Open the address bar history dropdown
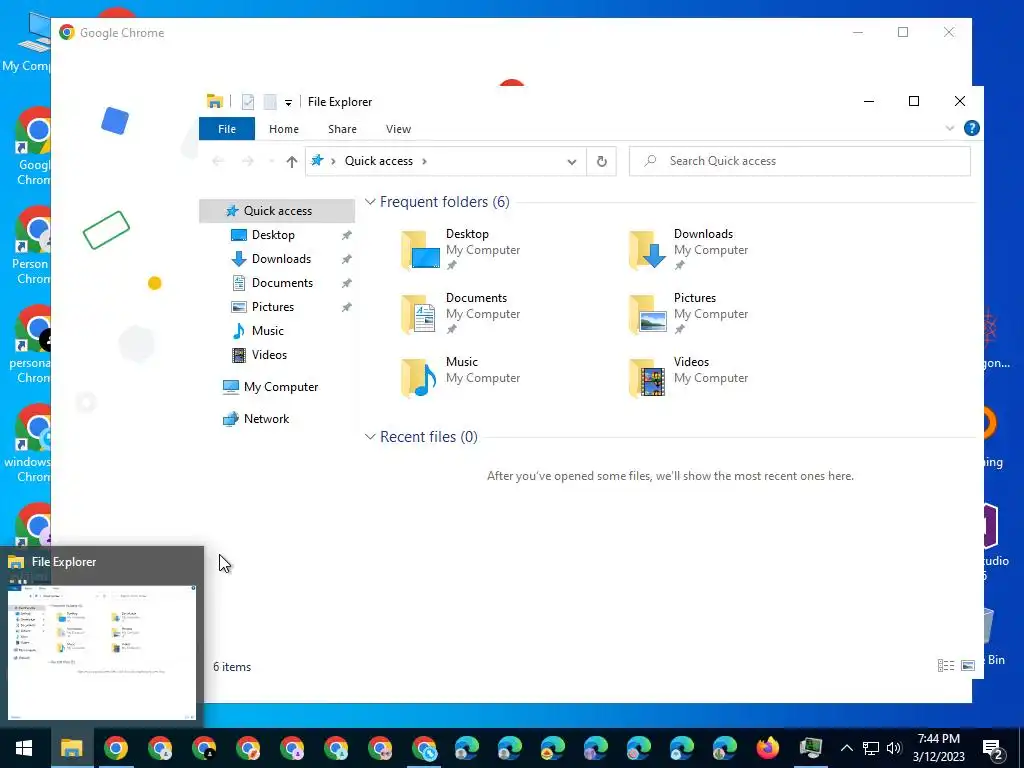1024x768 pixels. pos(571,161)
